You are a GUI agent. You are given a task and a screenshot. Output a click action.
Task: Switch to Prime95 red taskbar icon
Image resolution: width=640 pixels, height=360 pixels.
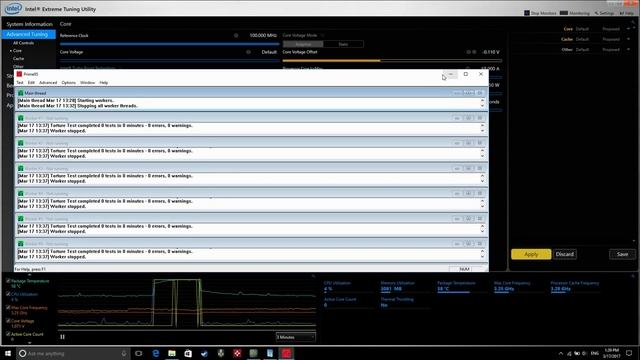tap(286, 353)
